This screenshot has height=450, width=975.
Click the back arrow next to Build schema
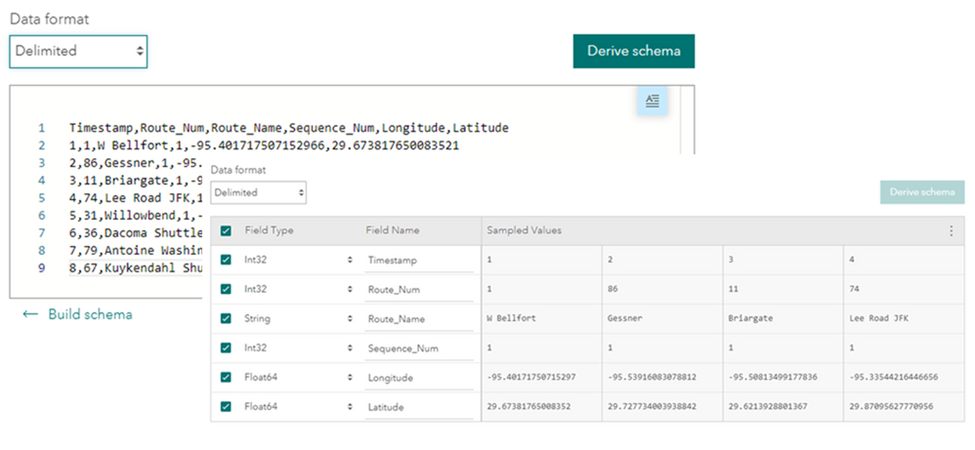point(31,314)
